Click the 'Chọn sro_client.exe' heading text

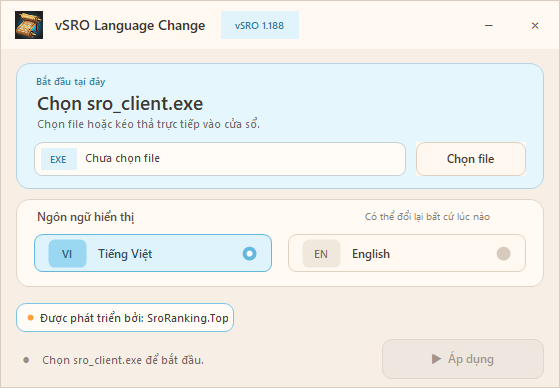click(x=120, y=104)
